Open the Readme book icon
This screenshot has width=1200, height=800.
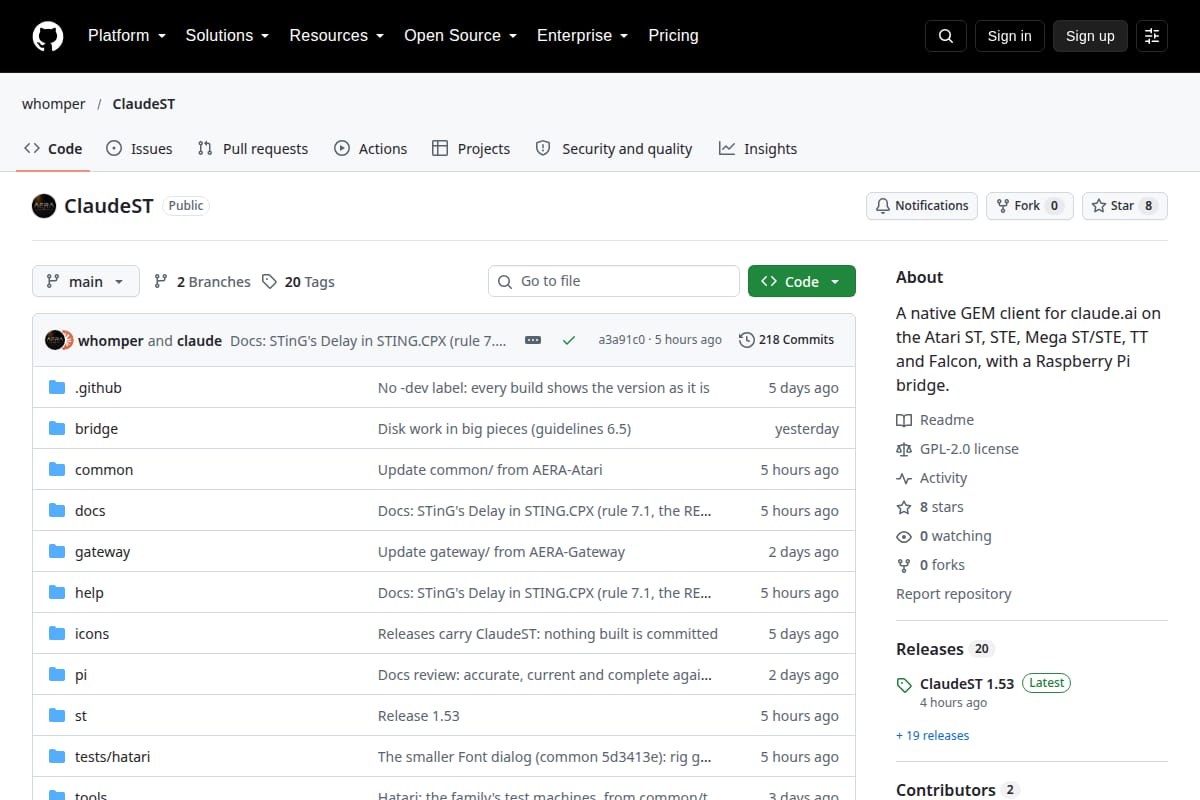[x=904, y=421]
